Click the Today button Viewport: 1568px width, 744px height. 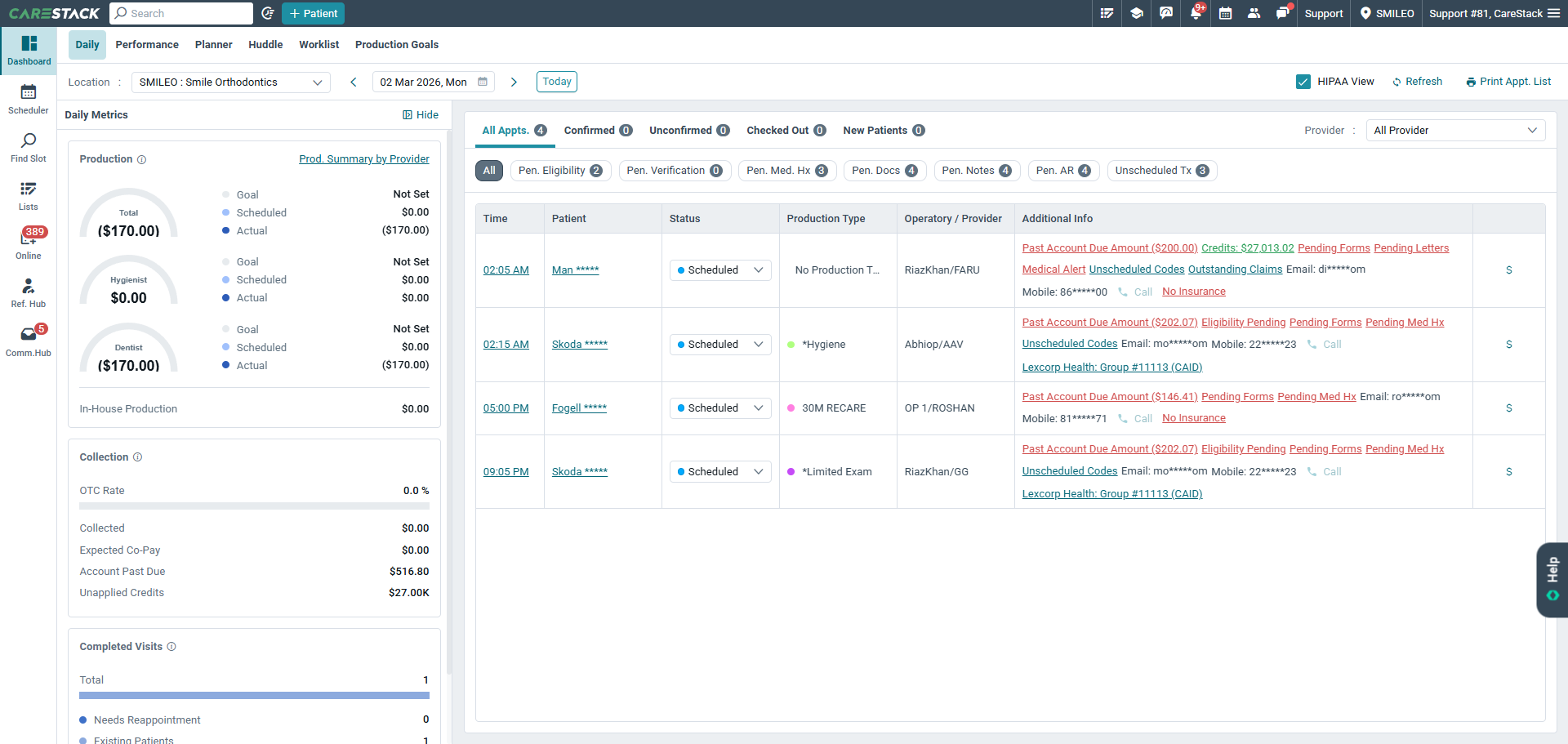(557, 82)
